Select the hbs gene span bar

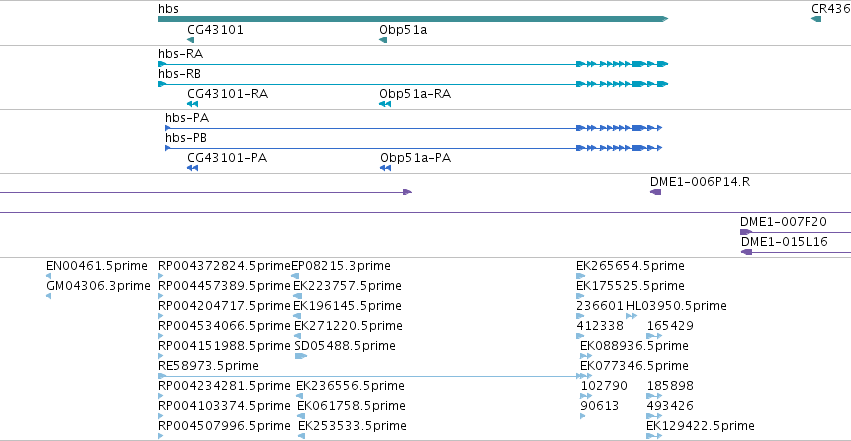click(x=413, y=19)
